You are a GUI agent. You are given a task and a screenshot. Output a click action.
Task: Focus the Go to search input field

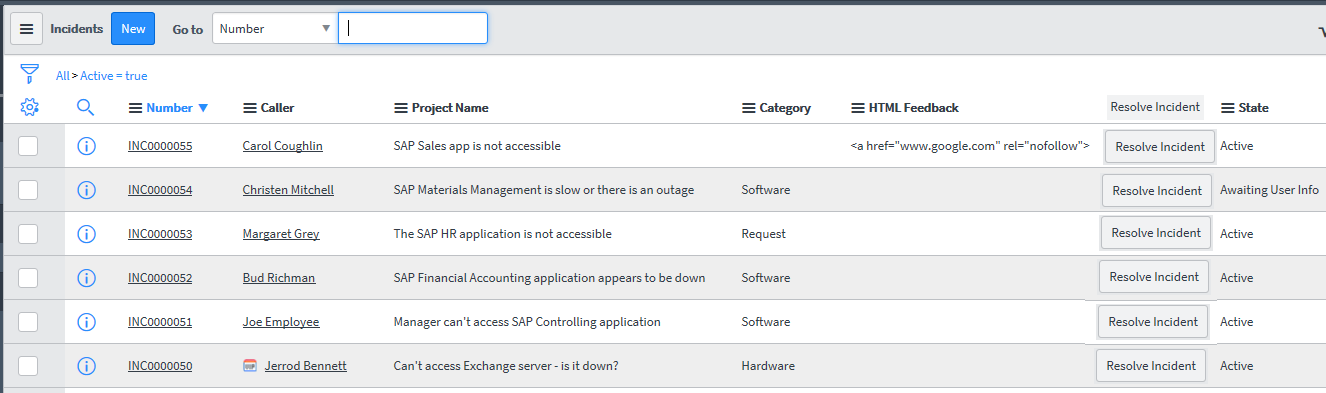click(x=413, y=28)
